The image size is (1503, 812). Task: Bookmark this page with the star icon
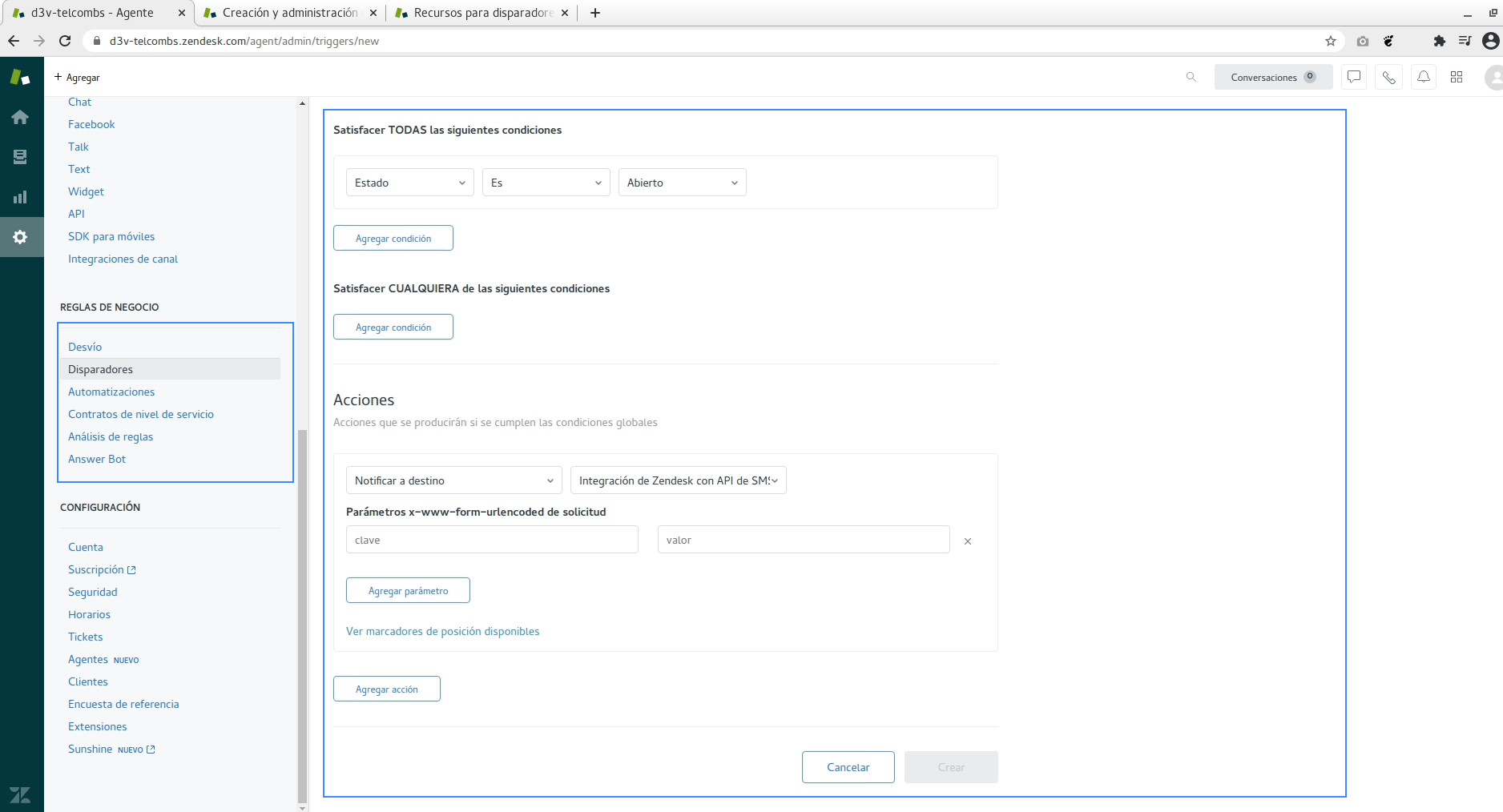(1331, 41)
